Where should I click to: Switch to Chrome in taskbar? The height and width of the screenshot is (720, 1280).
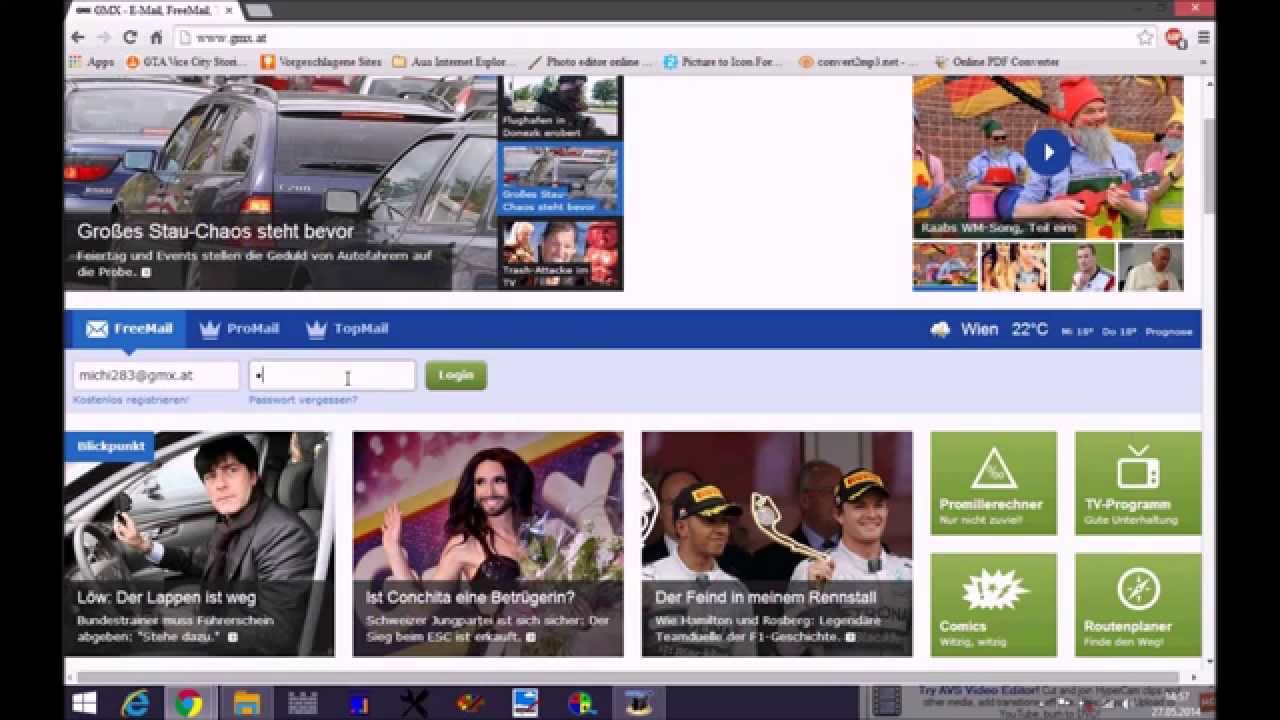(x=189, y=703)
